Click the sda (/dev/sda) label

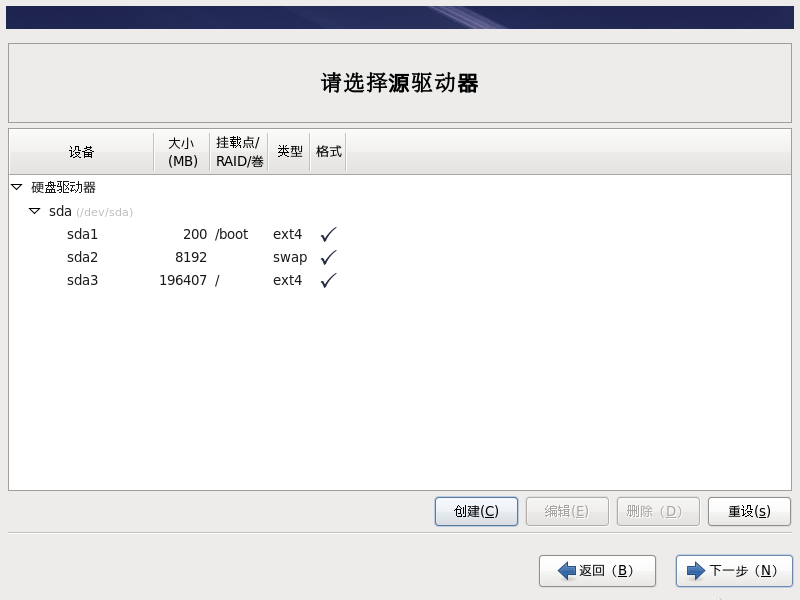click(x=91, y=211)
